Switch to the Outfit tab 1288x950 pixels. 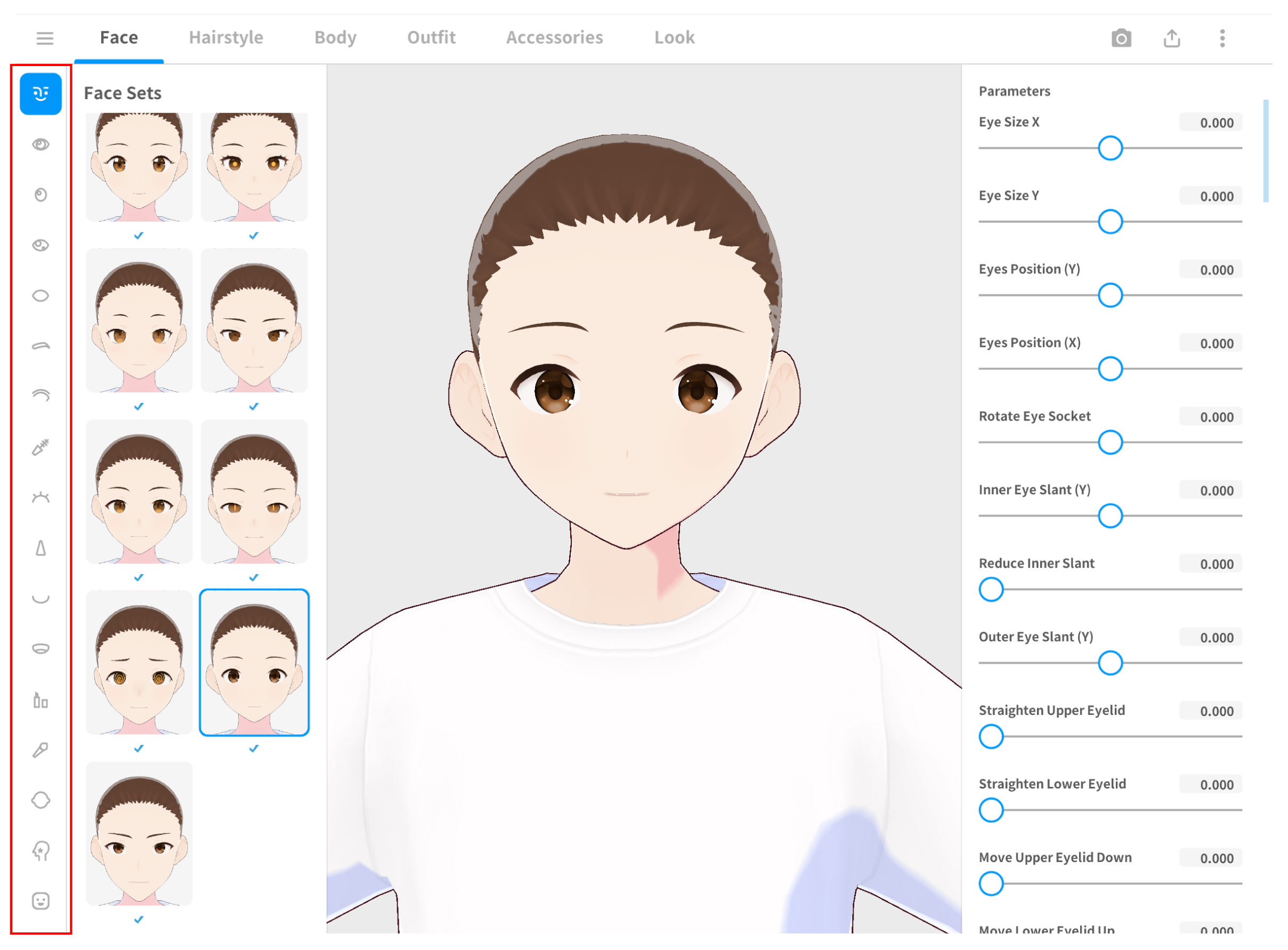point(431,37)
